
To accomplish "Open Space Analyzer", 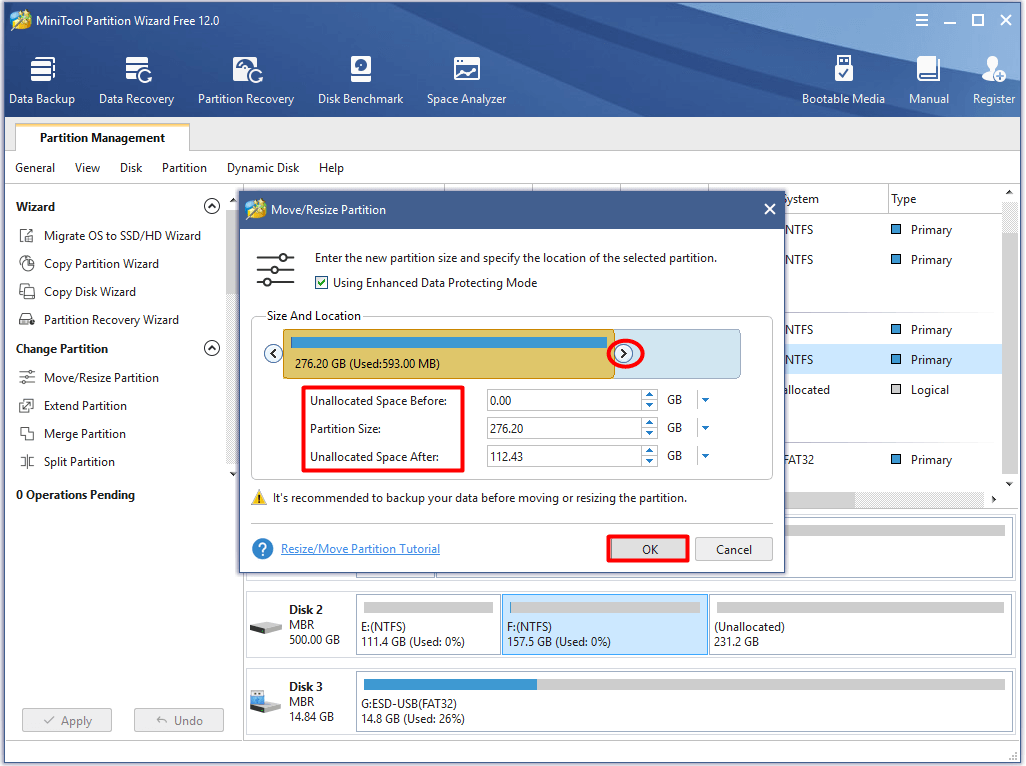I will pyautogui.click(x=467, y=80).
